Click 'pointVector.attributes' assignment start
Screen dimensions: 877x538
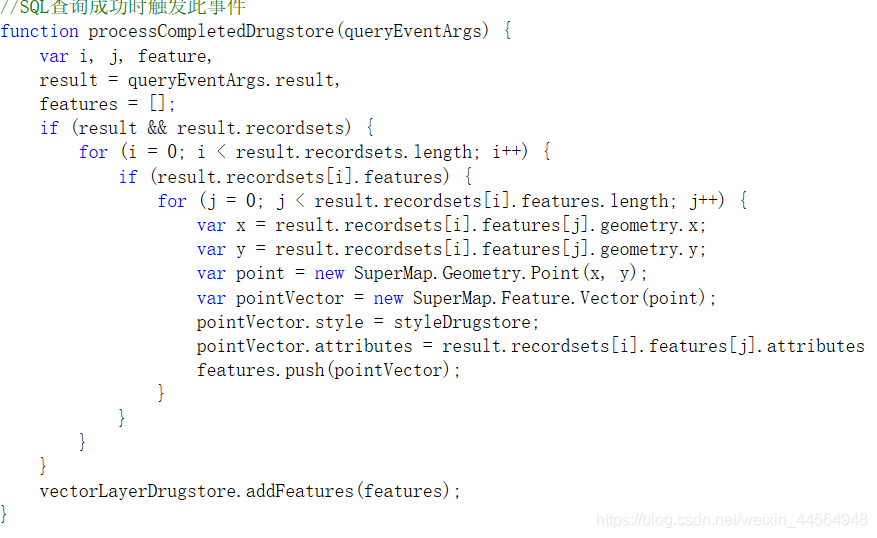point(304,347)
